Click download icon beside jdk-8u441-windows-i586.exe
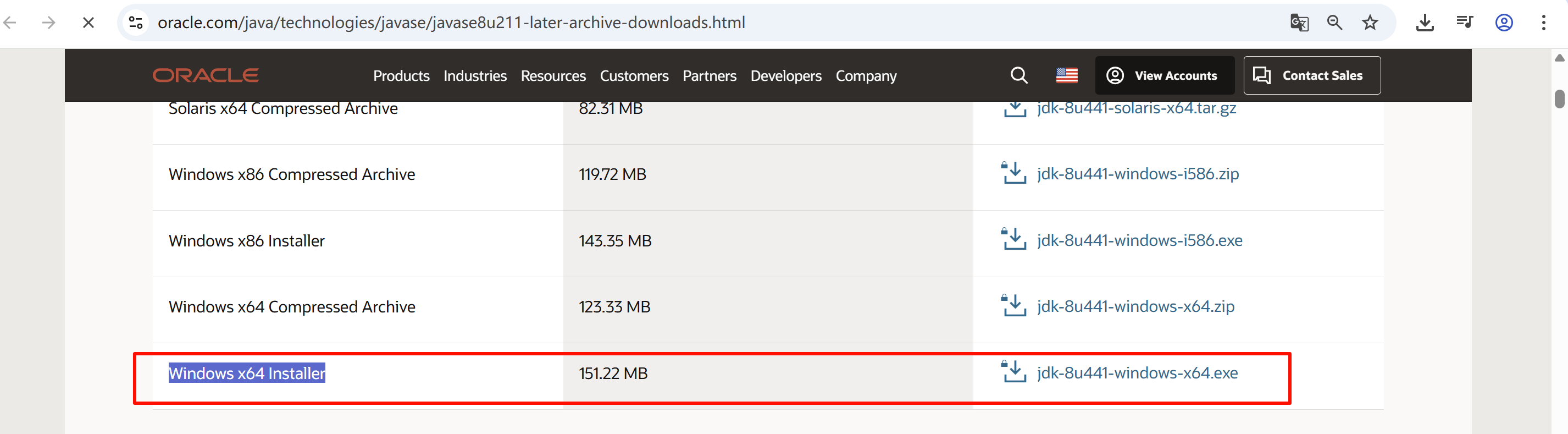Viewport: 1568px width, 434px height. pyautogui.click(x=1014, y=239)
